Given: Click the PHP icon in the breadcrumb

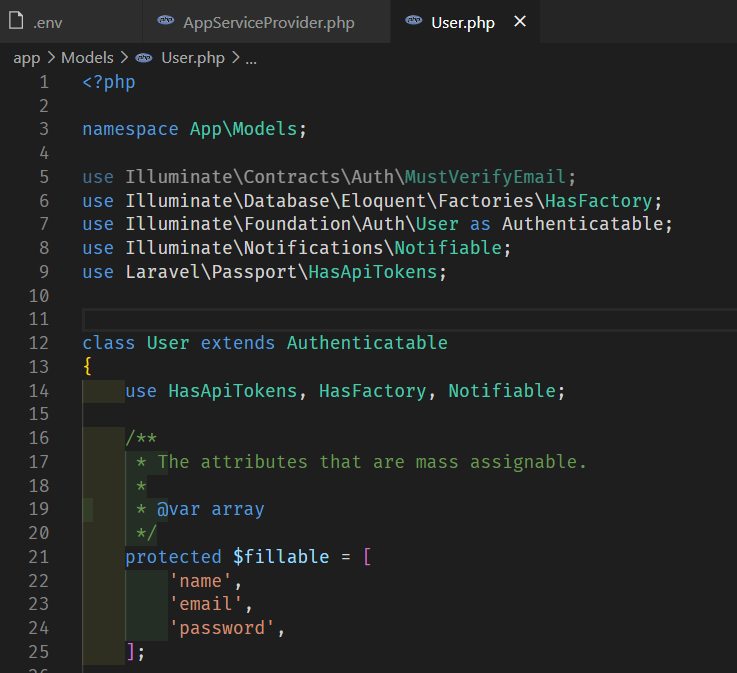Looking at the screenshot, I should tap(144, 58).
